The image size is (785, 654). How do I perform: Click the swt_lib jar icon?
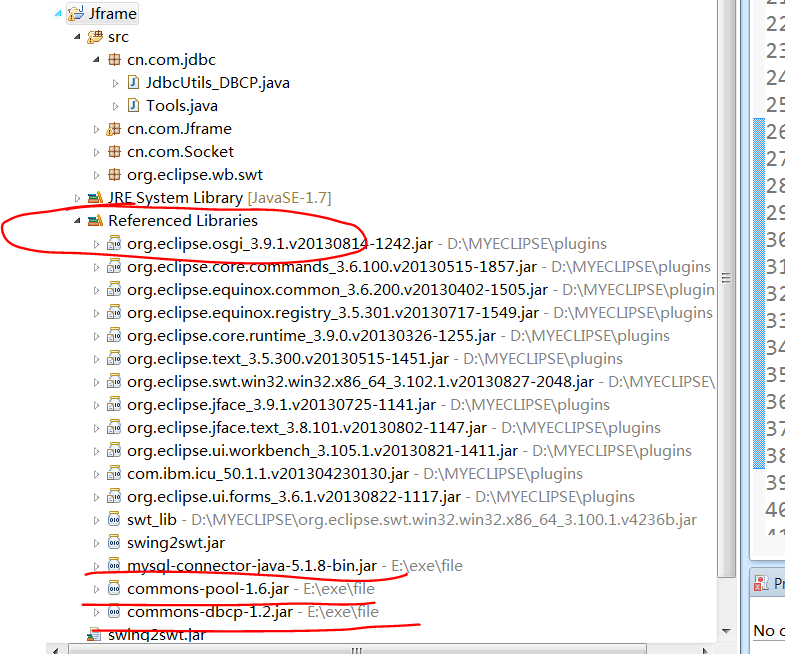coord(114,520)
